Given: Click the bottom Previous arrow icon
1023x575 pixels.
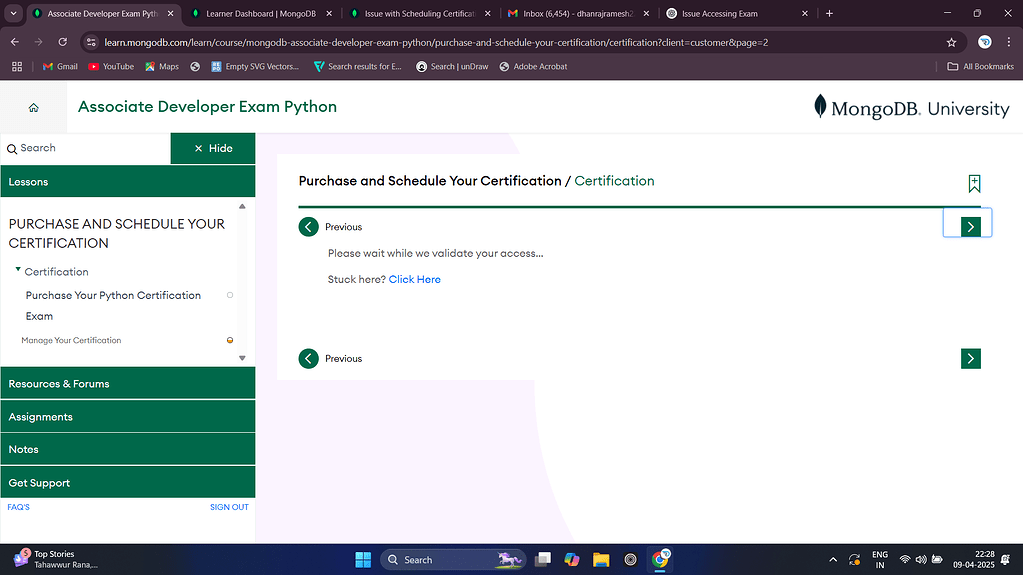Looking at the screenshot, I should 309,359.
